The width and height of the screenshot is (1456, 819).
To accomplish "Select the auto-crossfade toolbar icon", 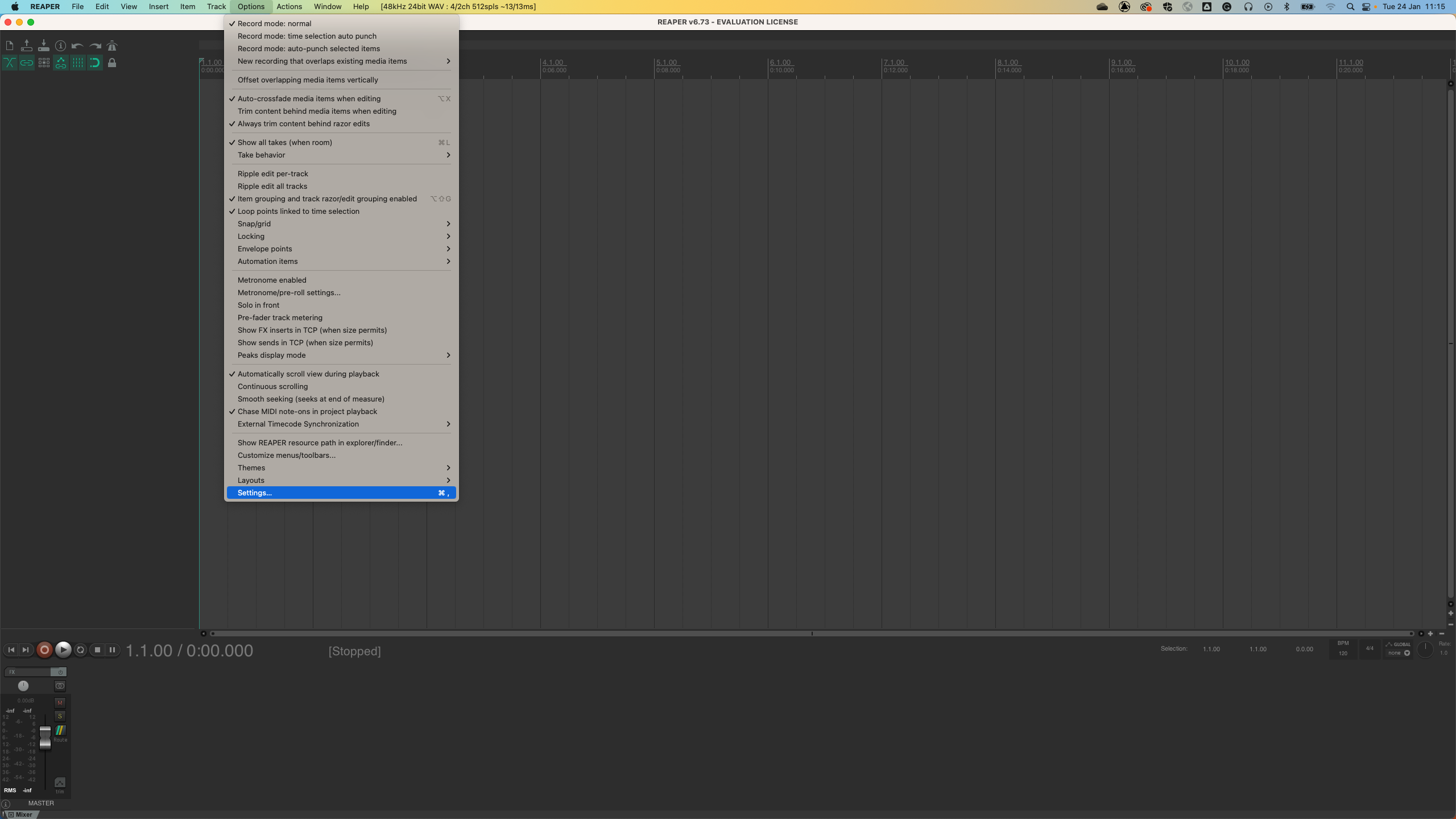I will click(x=10, y=63).
